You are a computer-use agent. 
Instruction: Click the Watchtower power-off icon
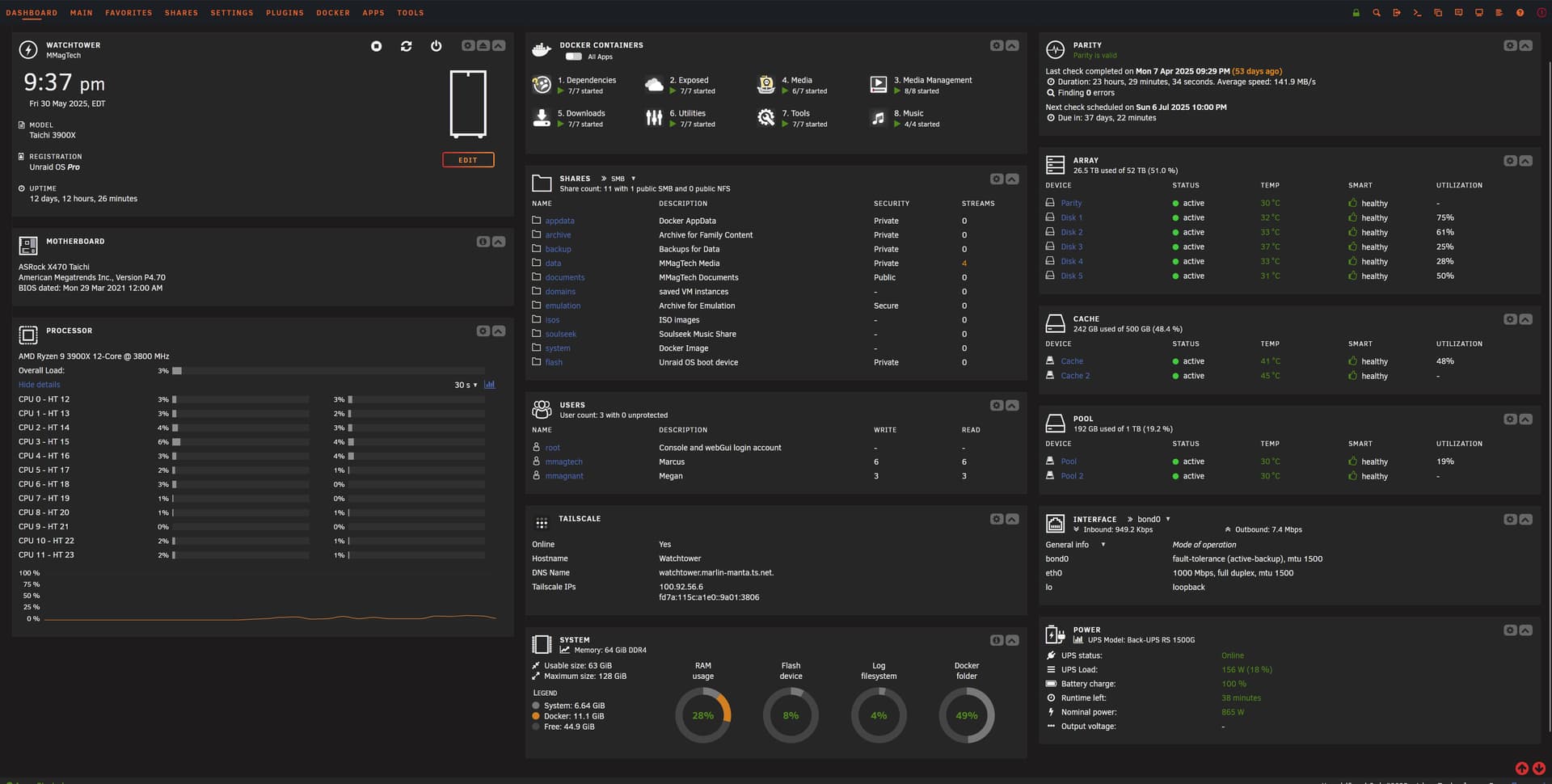(x=436, y=46)
